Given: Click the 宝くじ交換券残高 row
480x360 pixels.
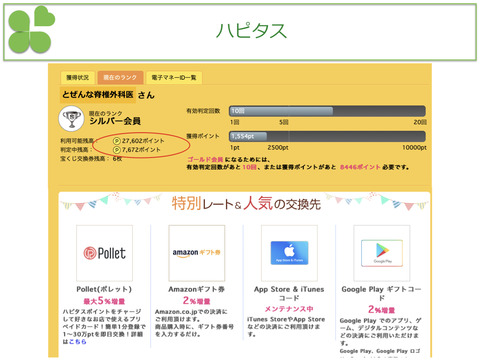Looking at the screenshot, I should coord(91,159).
